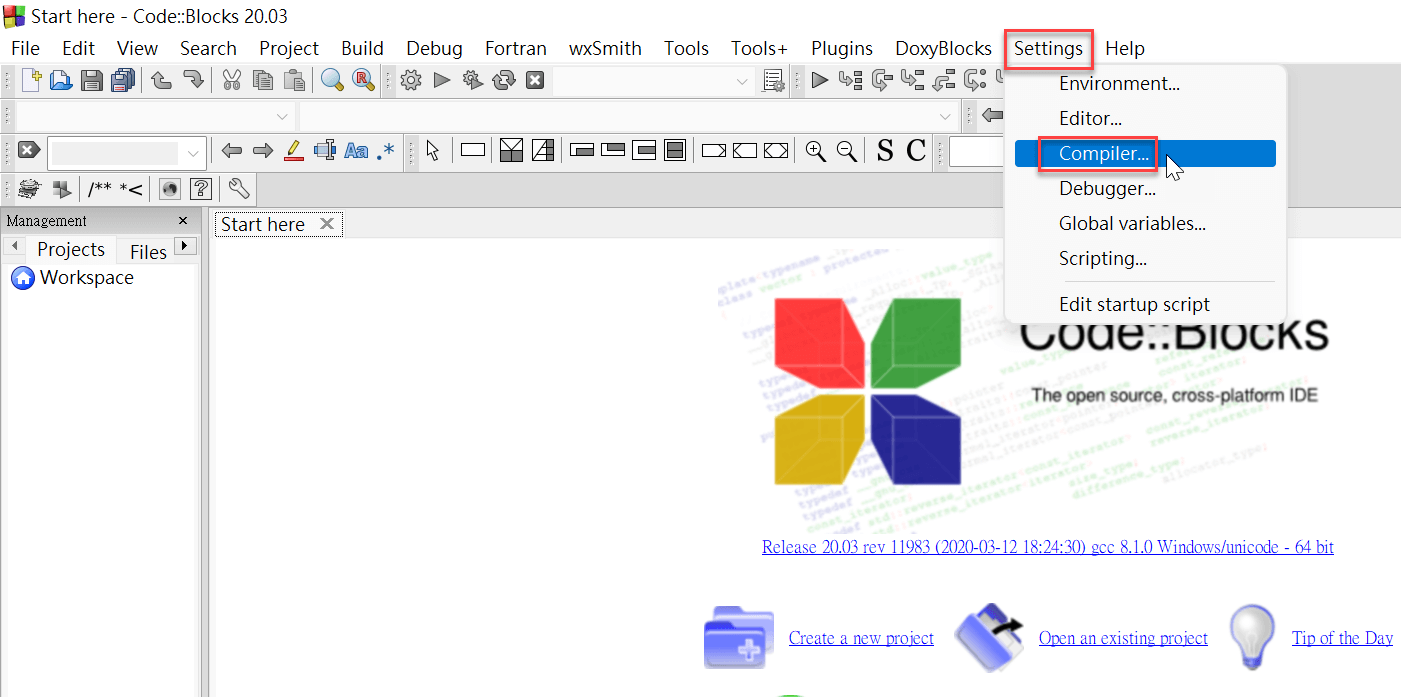
Task: Open DoxyBlocks preferences wrench icon
Action: pyautogui.click(x=239, y=188)
